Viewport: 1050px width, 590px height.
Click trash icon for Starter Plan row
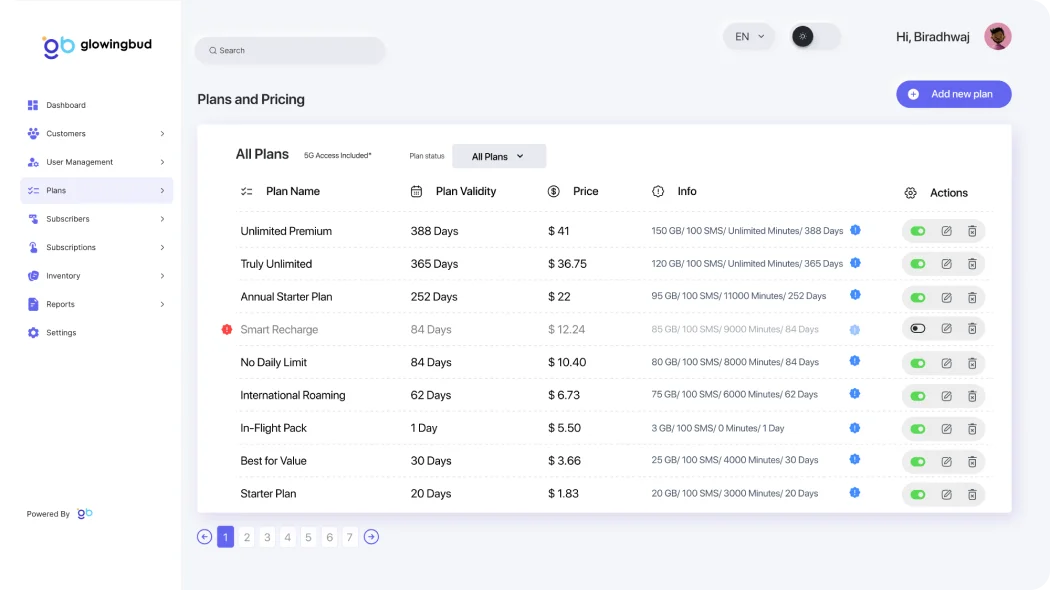pos(972,494)
